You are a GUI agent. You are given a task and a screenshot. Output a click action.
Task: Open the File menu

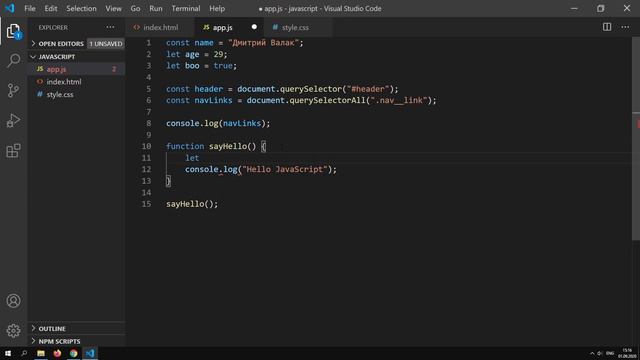coord(30,8)
